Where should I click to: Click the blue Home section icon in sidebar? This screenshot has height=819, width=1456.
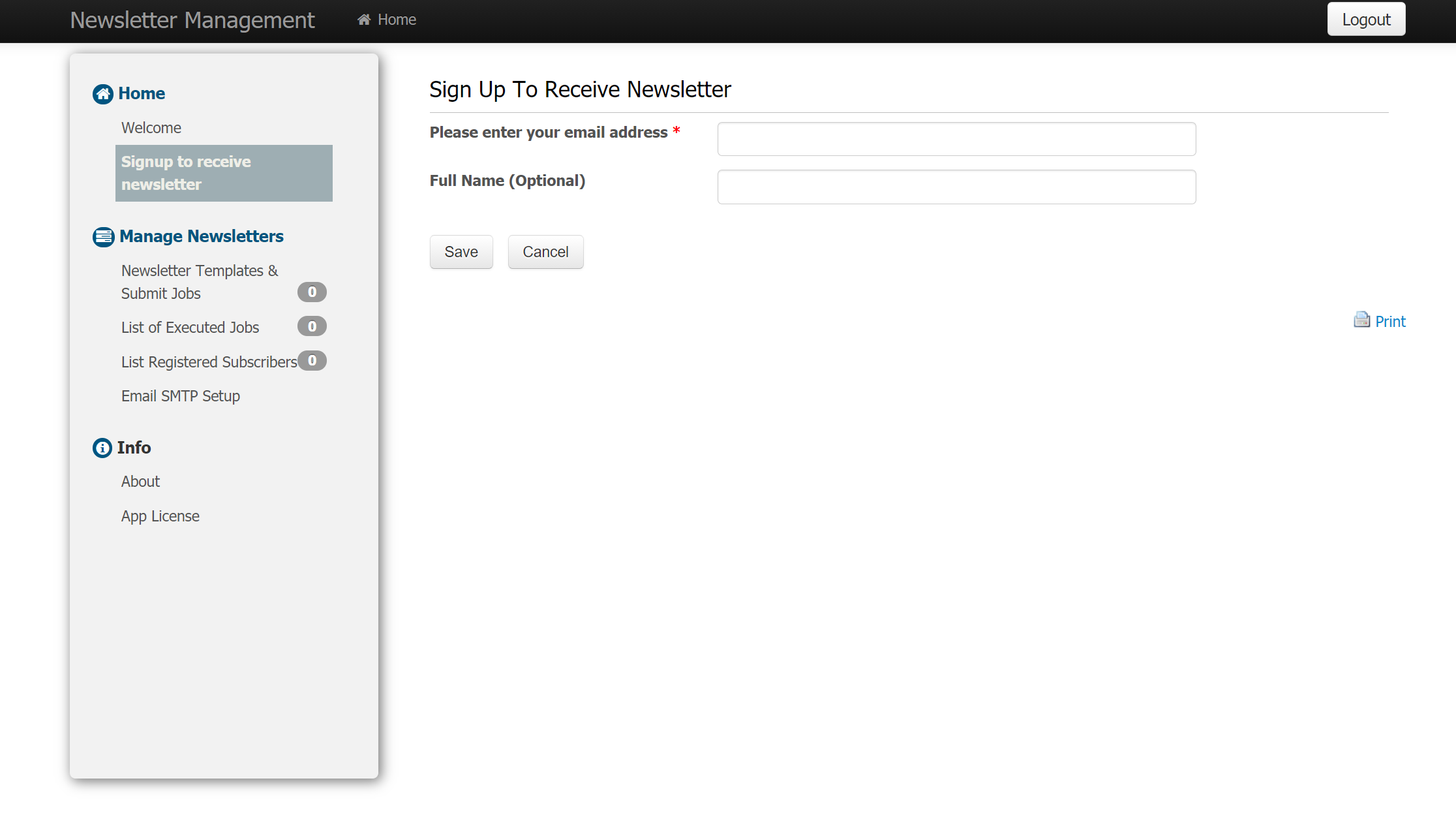click(x=103, y=94)
